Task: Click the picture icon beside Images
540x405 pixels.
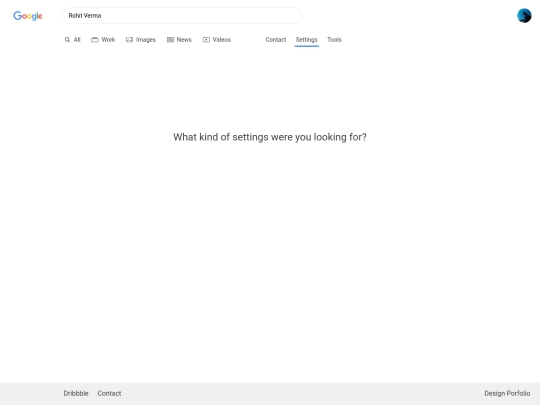Action: coord(129,40)
